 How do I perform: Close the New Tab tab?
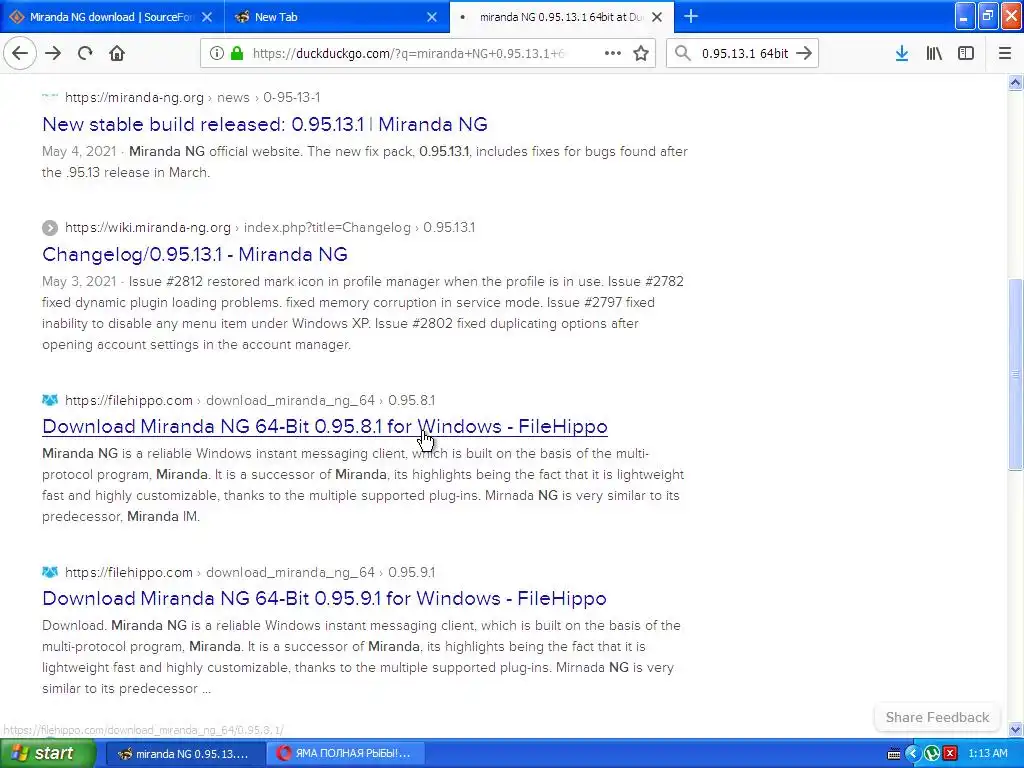click(x=432, y=17)
